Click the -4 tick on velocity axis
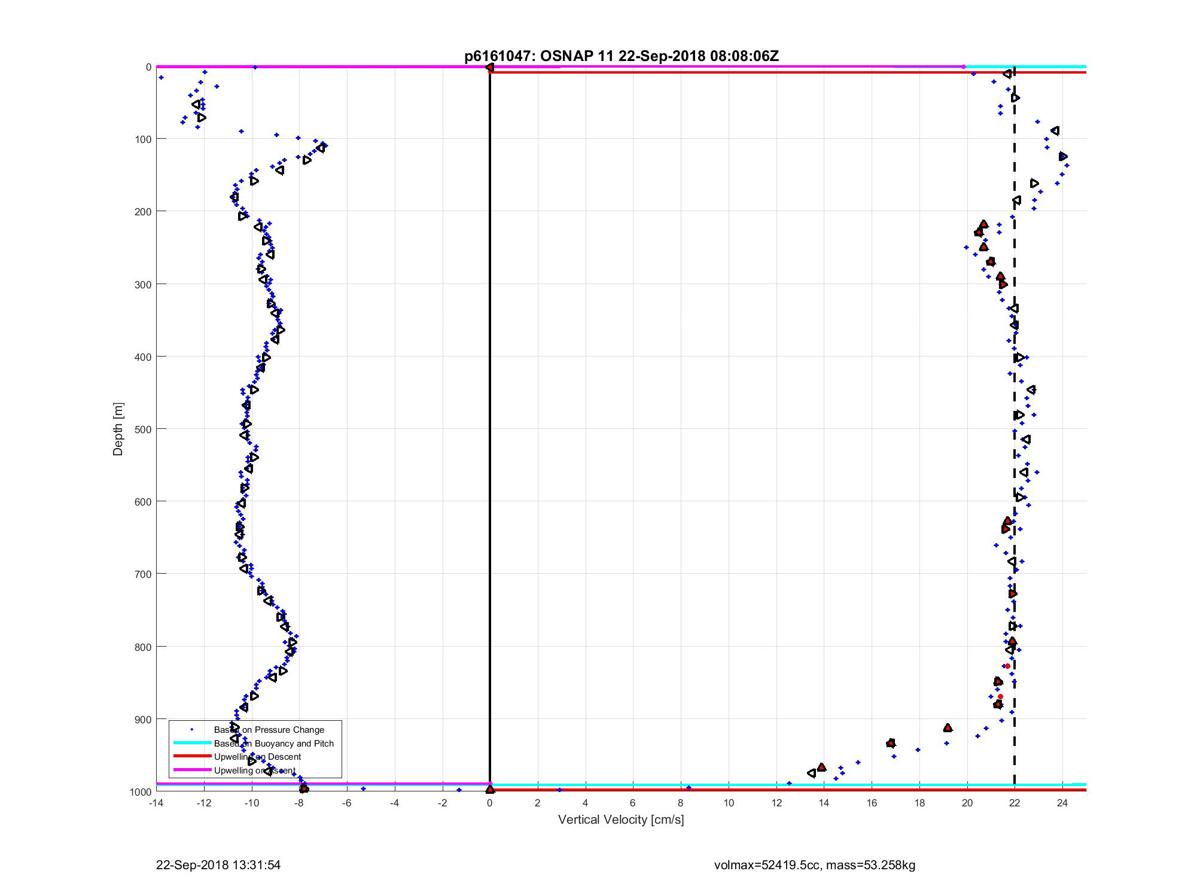1200x889 pixels. click(394, 803)
